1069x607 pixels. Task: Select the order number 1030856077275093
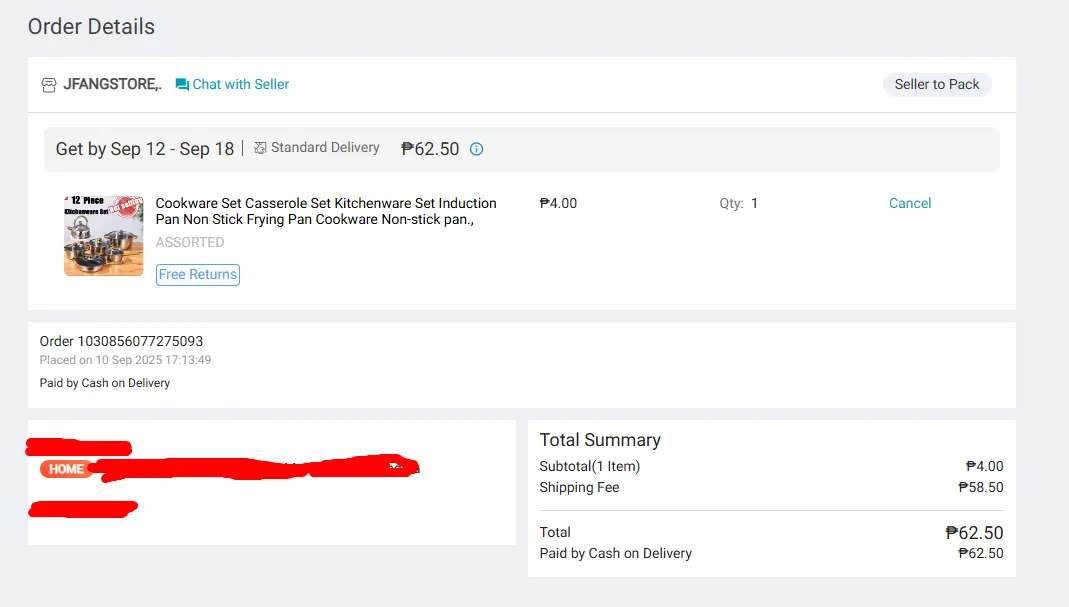(x=140, y=341)
